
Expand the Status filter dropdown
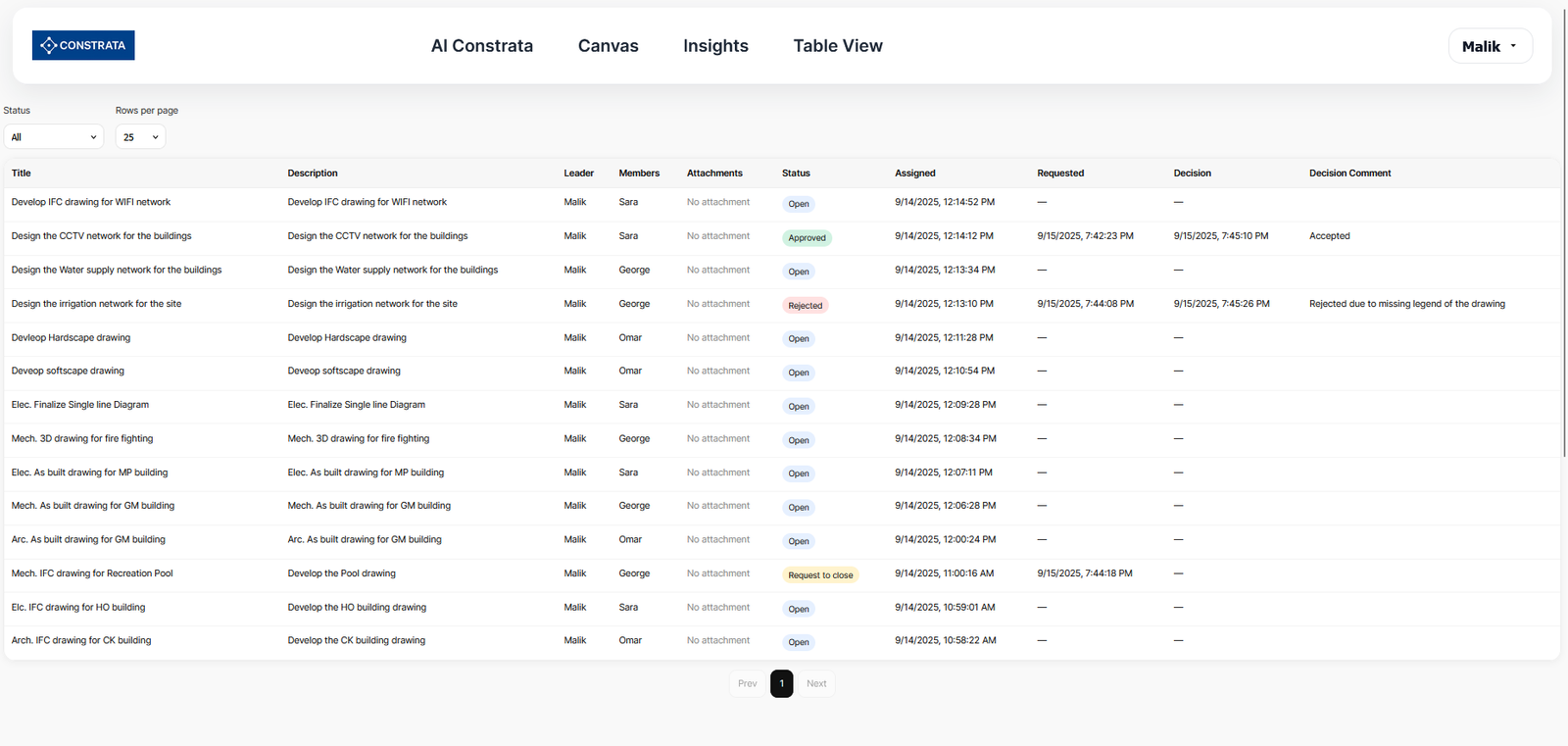click(54, 137)
